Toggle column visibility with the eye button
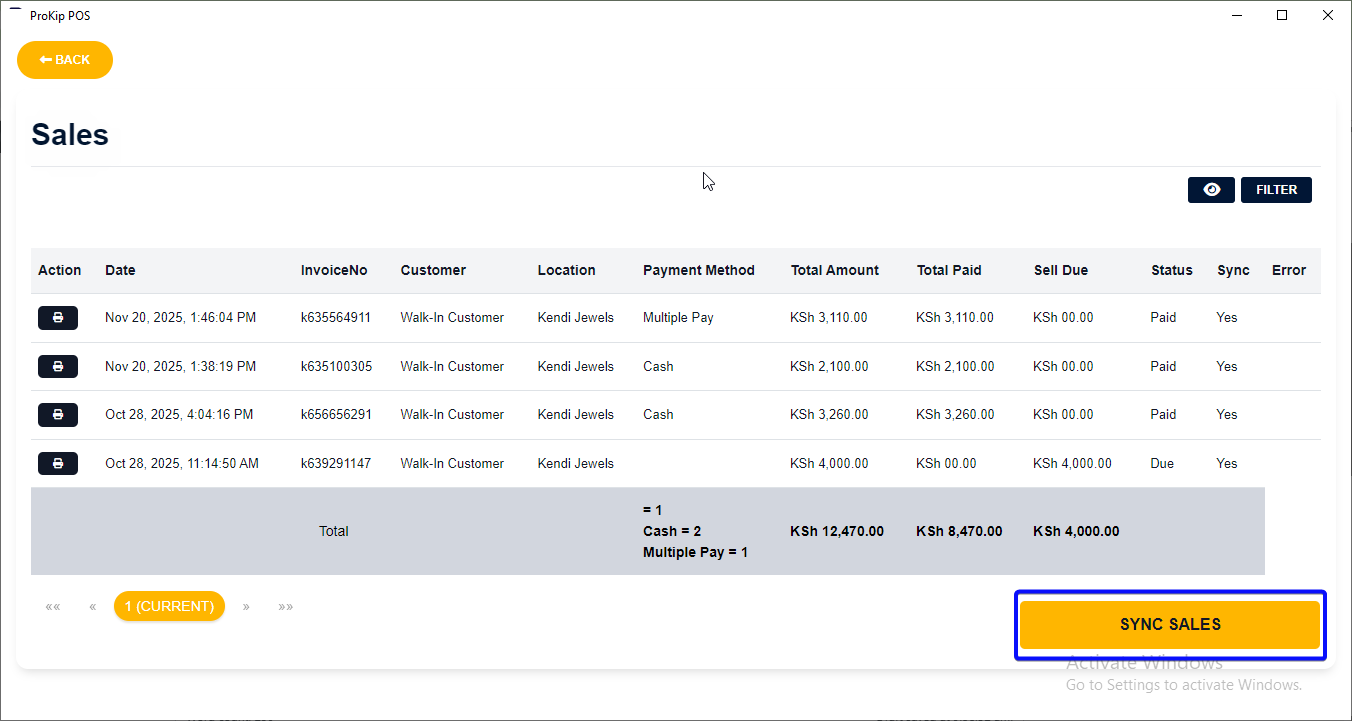The height and width of the screenshot is (721, 1352). tap(1211, 190)
